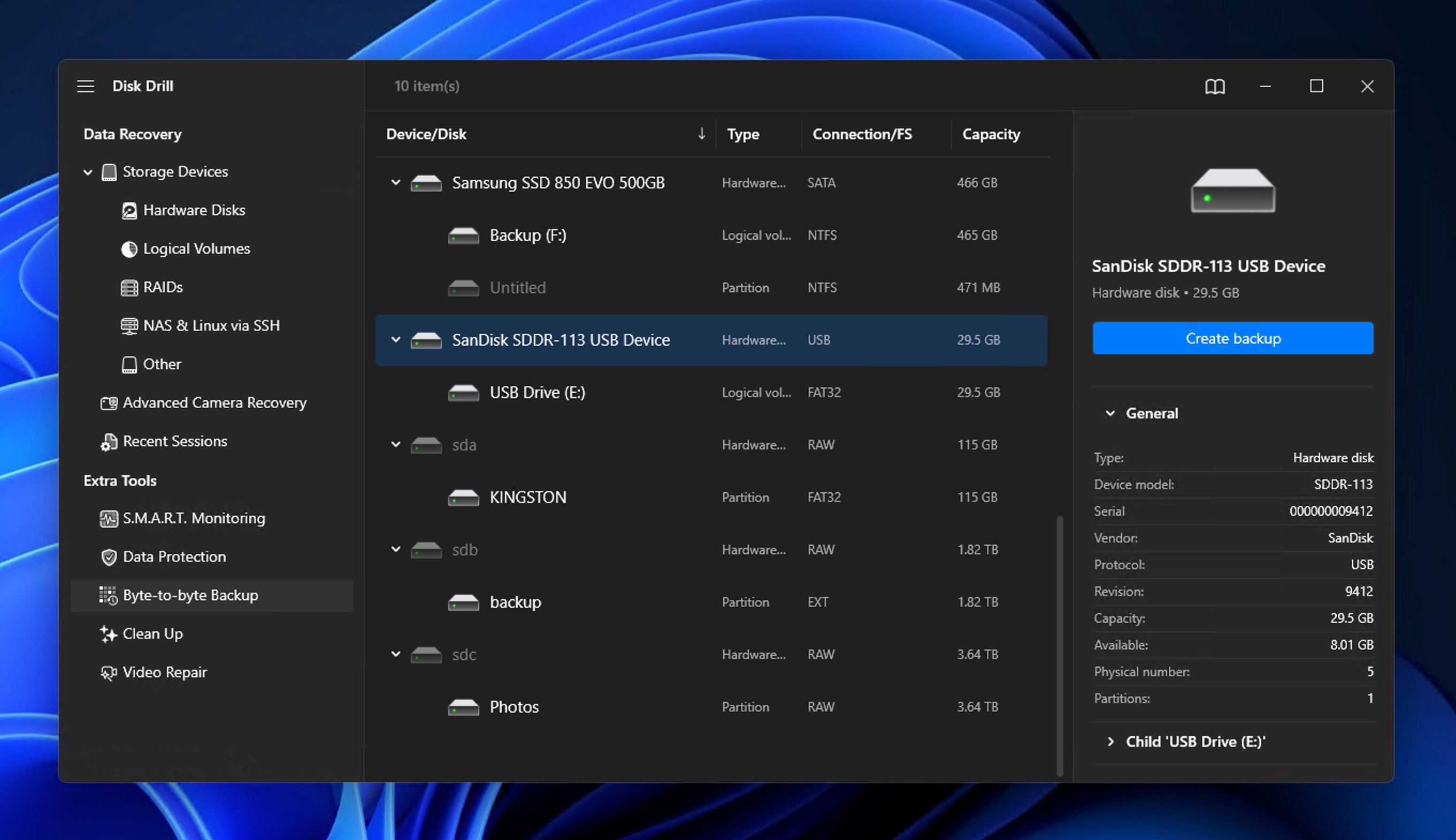Open Data Protection tool
The width and height of the screenshot is (1456, 840).
[174, 557]
